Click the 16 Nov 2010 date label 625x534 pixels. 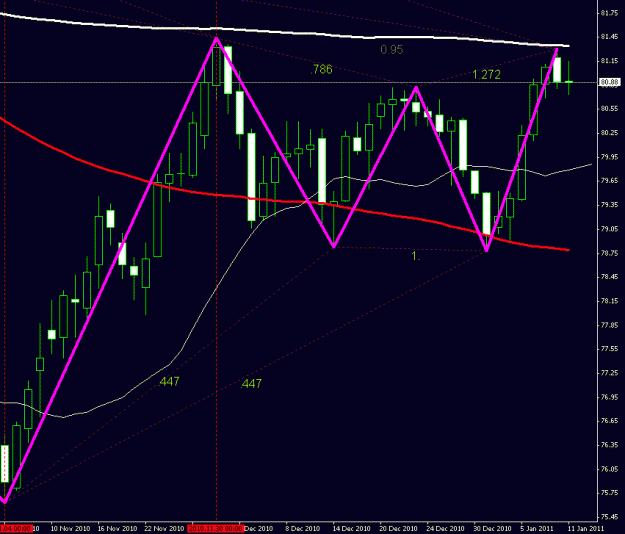[117, 529]
